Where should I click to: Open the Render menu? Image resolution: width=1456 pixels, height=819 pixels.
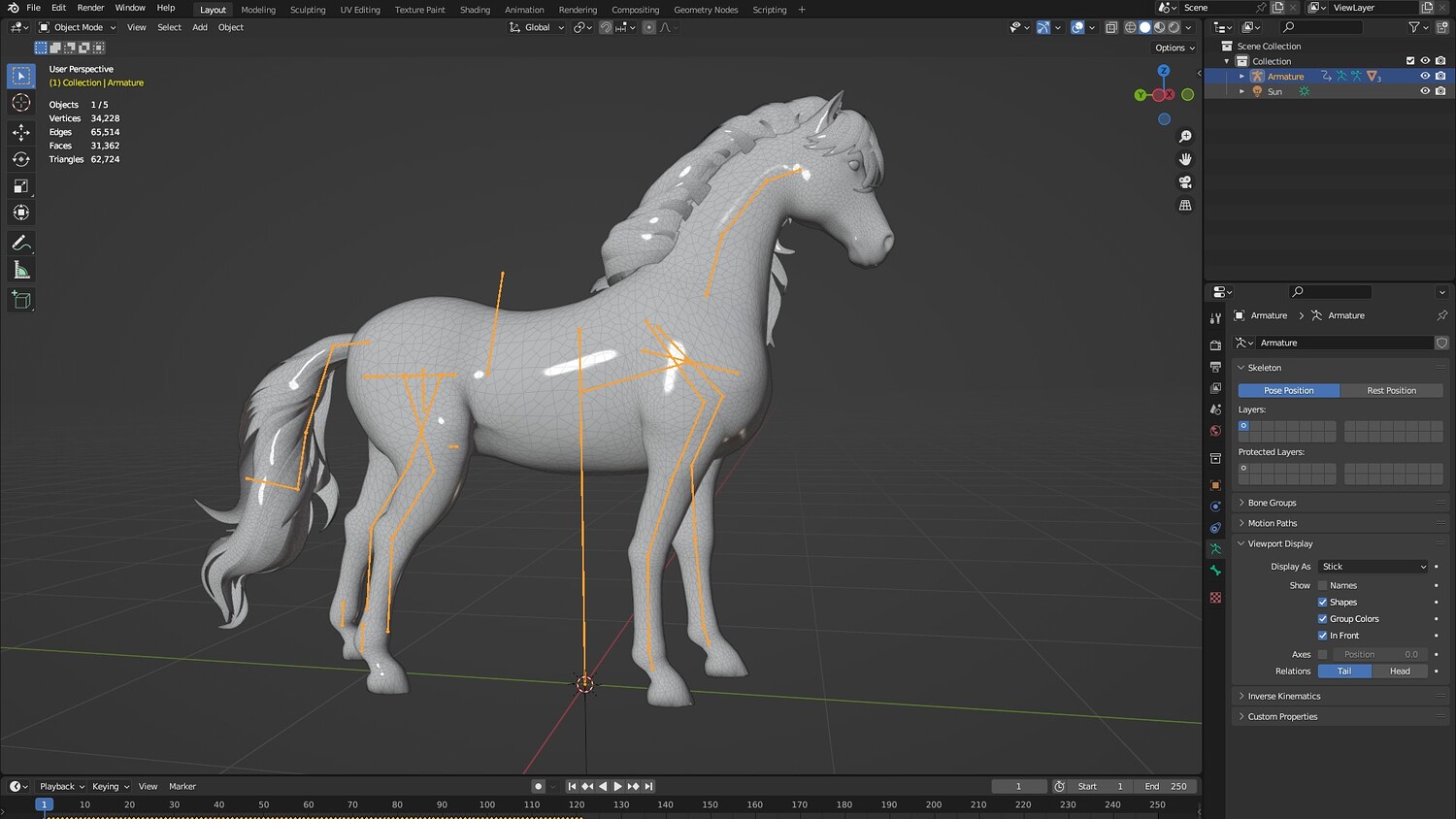90,8
